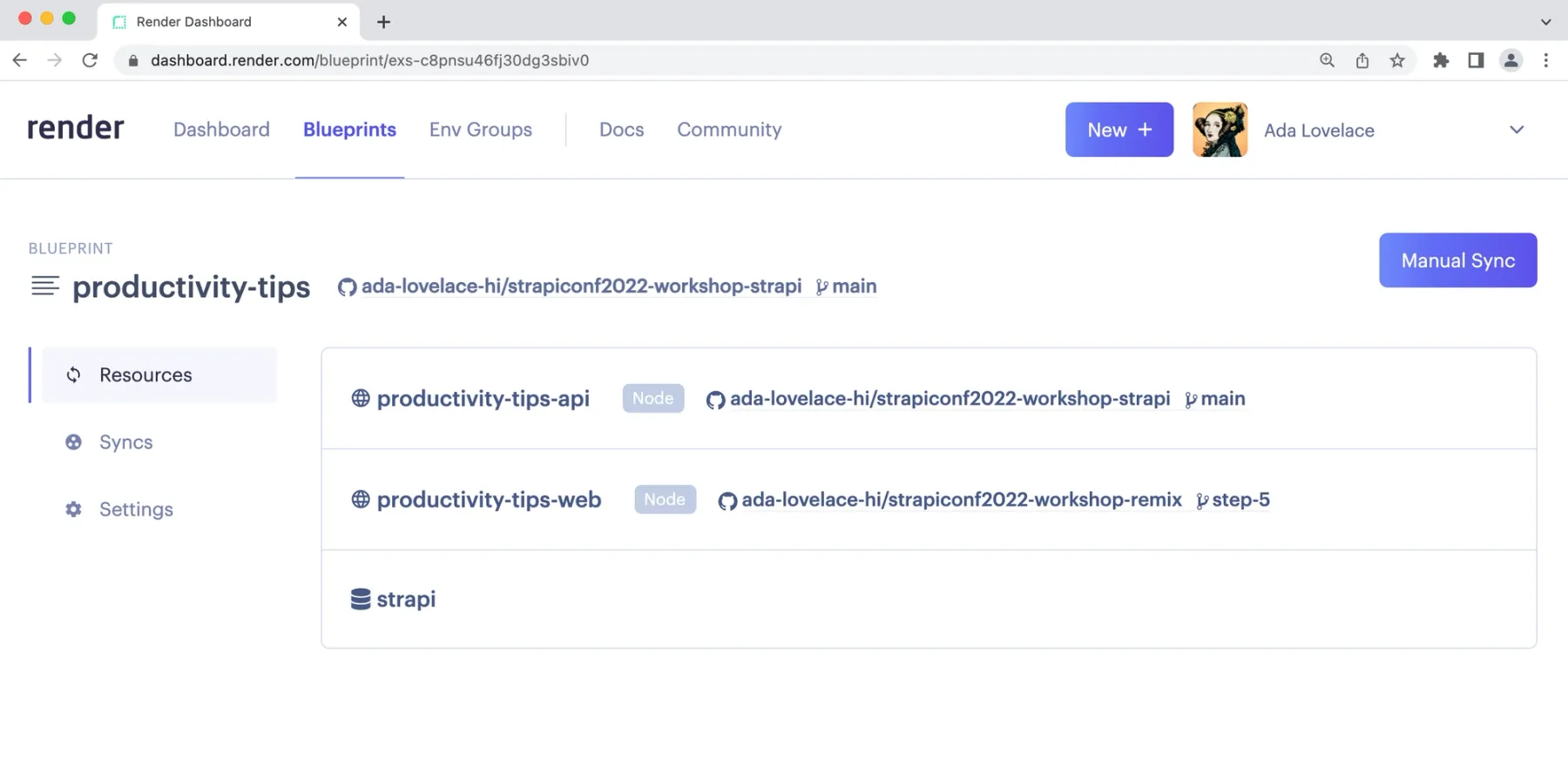Click the globe icon for productivity-tips-web
The height and width of the screenshot is (761, 1568).
pos(361,499)
